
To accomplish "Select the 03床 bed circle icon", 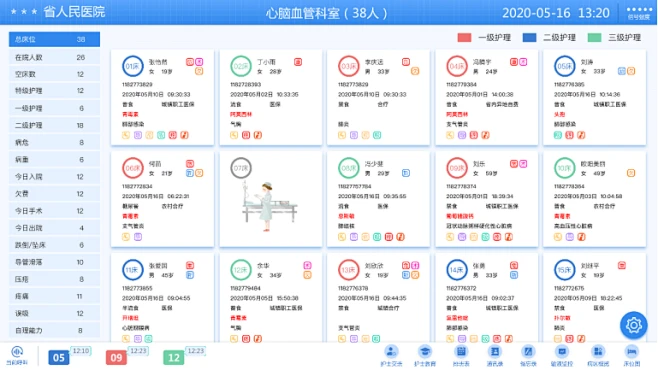I will click(x=349, y=66).
